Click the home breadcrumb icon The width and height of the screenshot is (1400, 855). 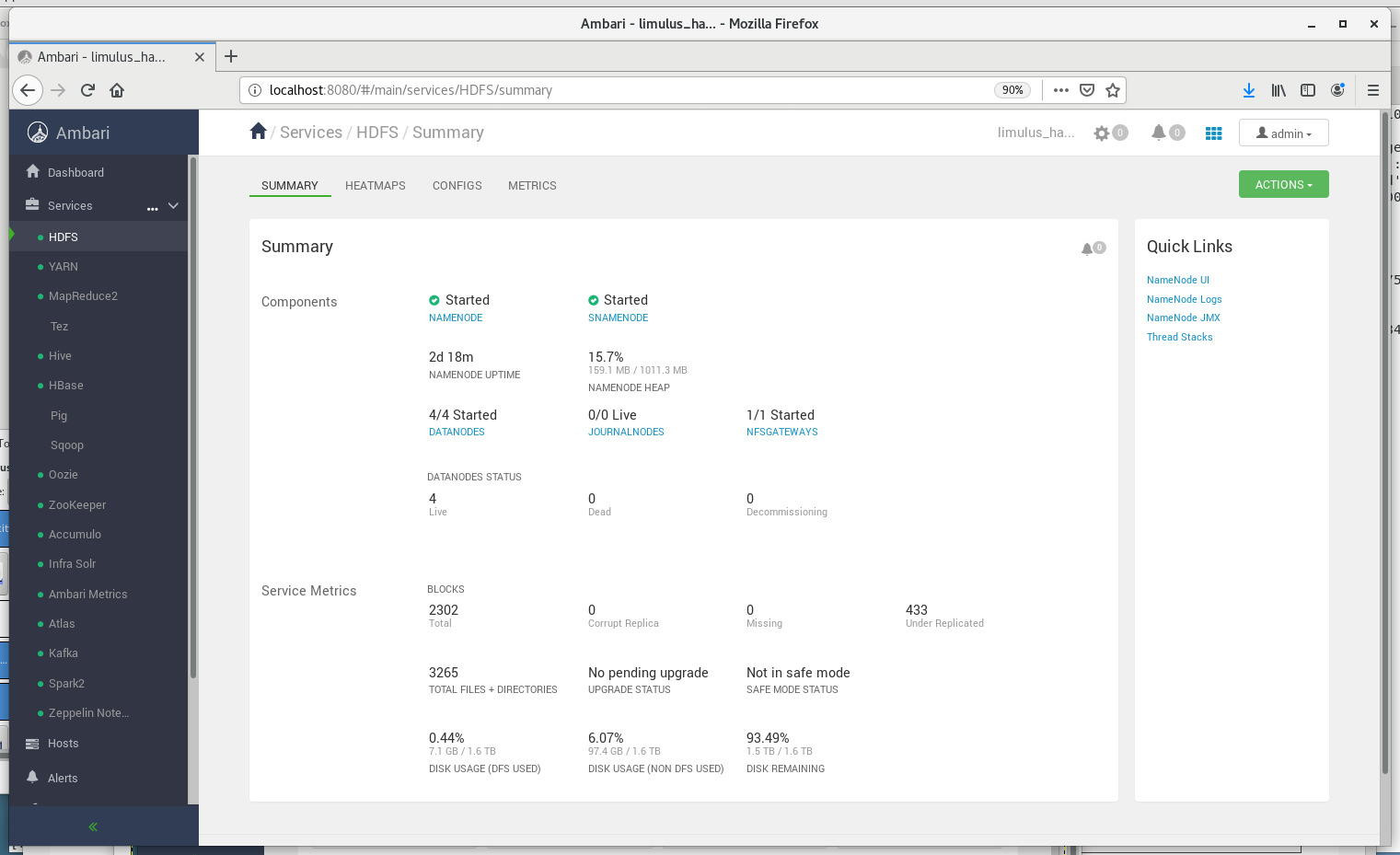point(259,132)
